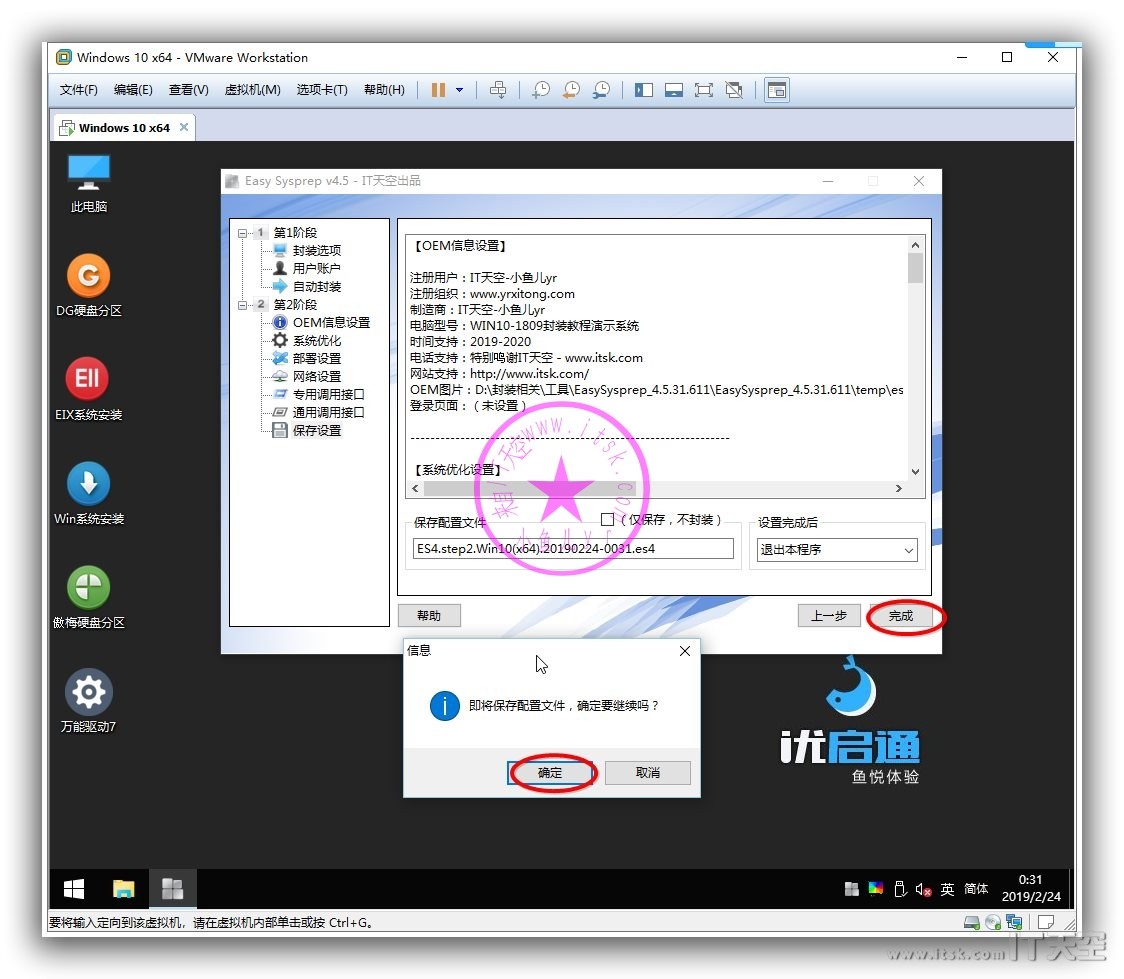1124x979 pixels.
Task: Click the vertical scrollbar thumb in summary box
Action: pos(915,267)
